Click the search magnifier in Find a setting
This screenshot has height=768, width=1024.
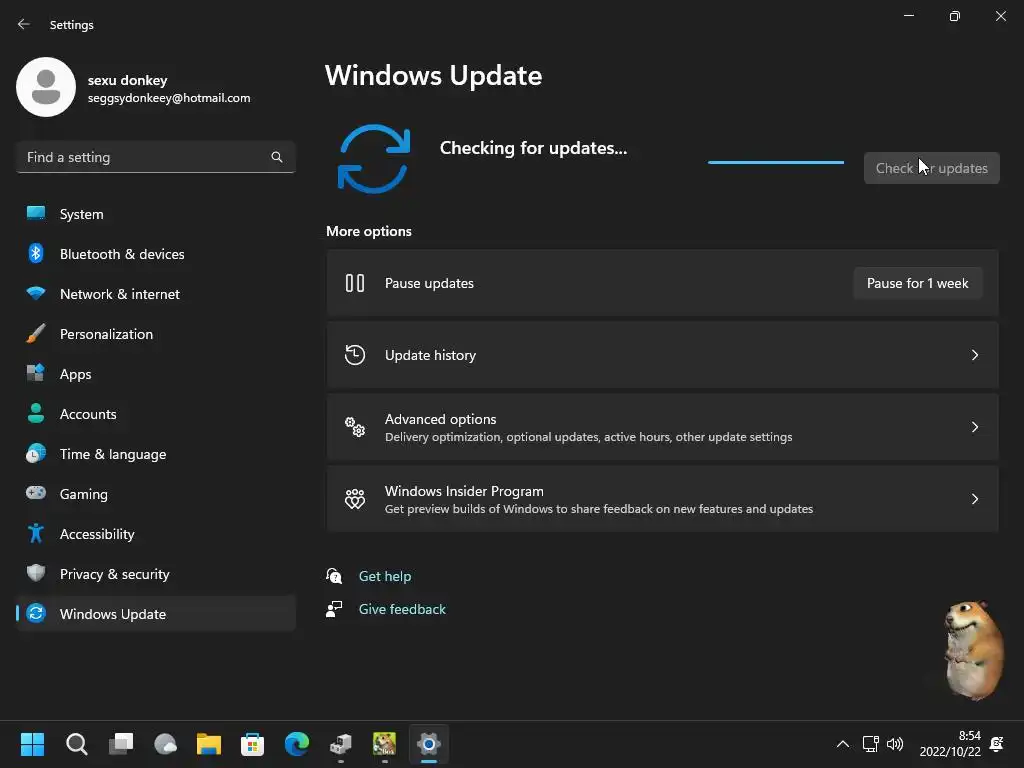pos(277,157)
